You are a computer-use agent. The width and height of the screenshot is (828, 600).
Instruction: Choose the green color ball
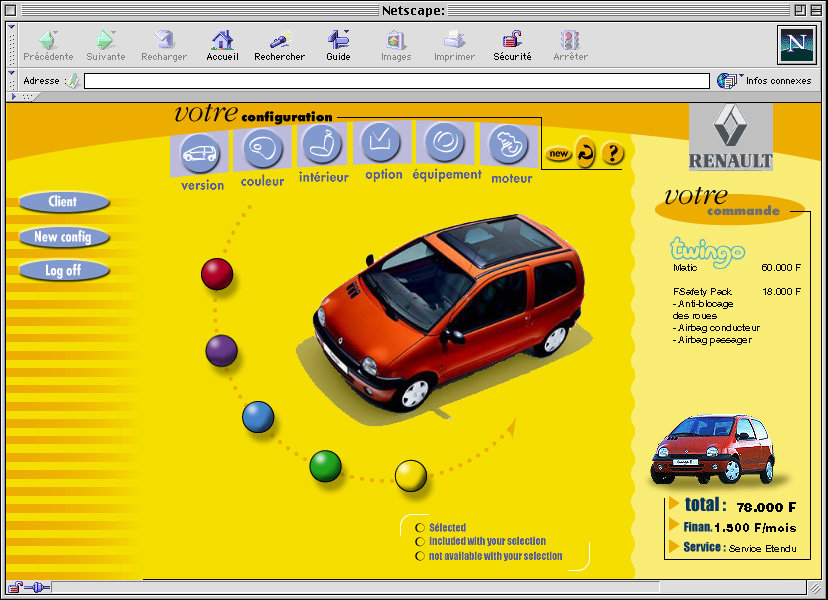325,466
